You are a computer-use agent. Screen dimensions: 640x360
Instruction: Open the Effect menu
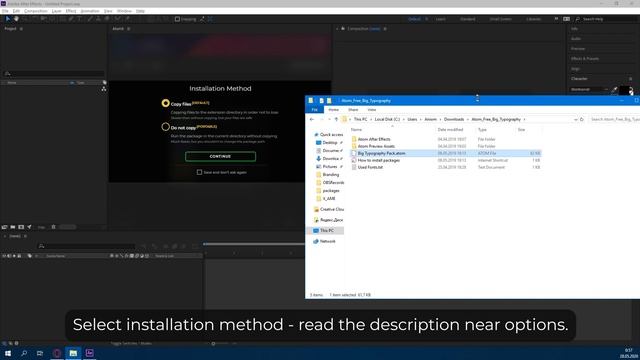pos(71,11)
